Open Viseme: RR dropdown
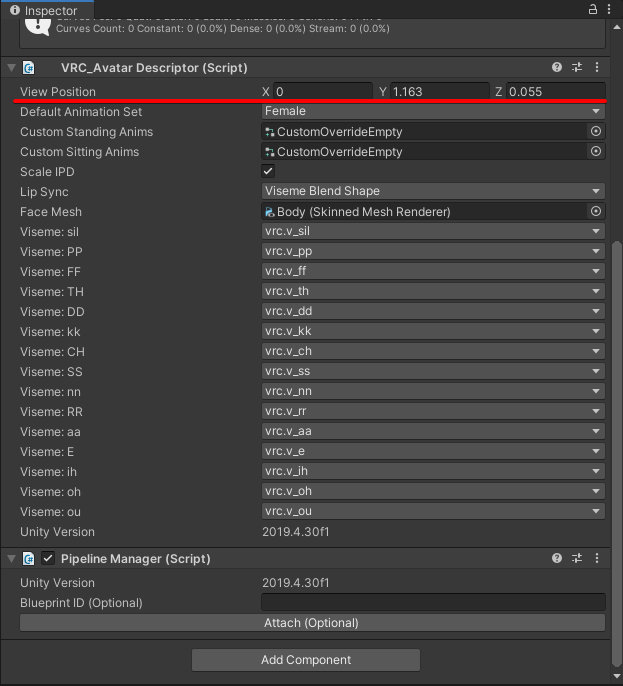The width and height of the screenshot is (623, 686). [x=433, y=411]
